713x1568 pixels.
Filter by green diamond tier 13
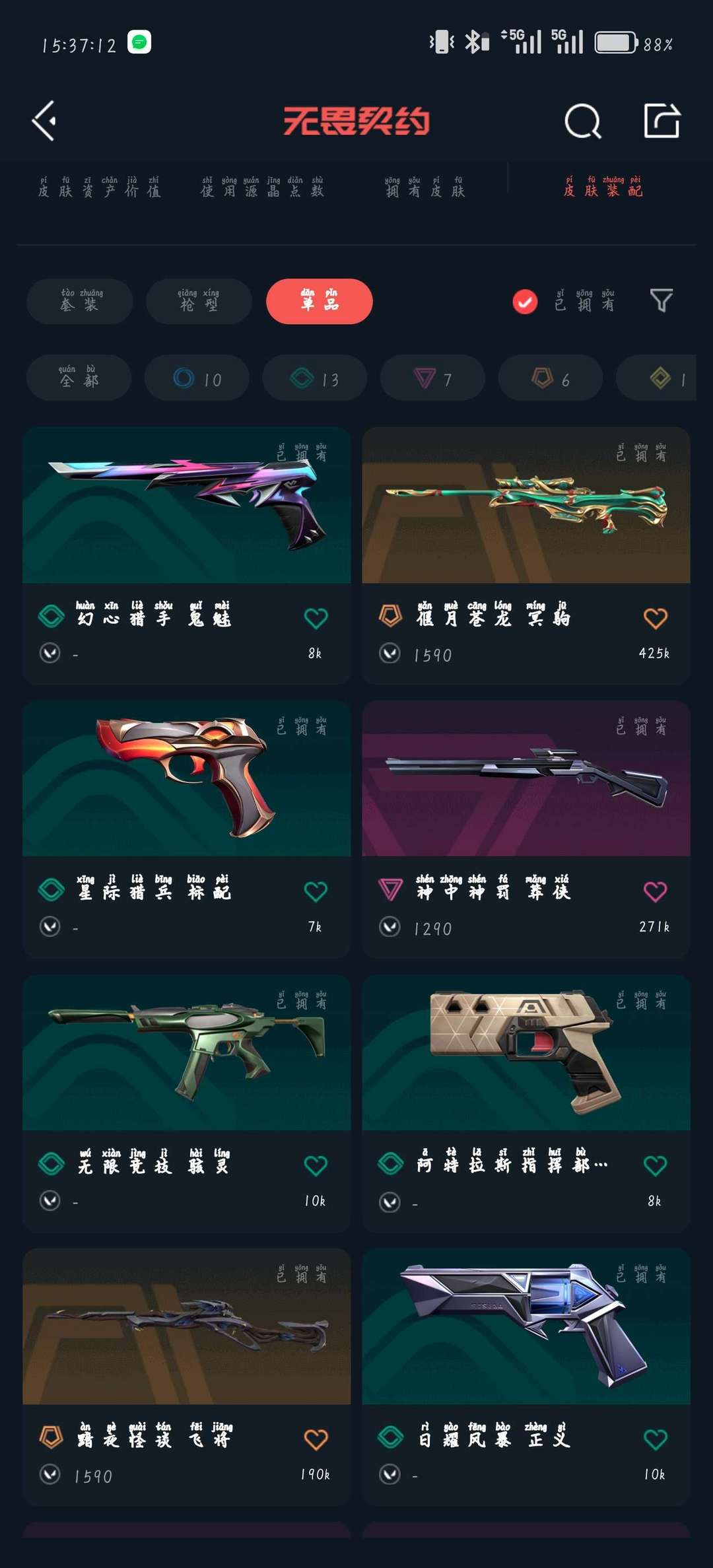click(314, 378)
